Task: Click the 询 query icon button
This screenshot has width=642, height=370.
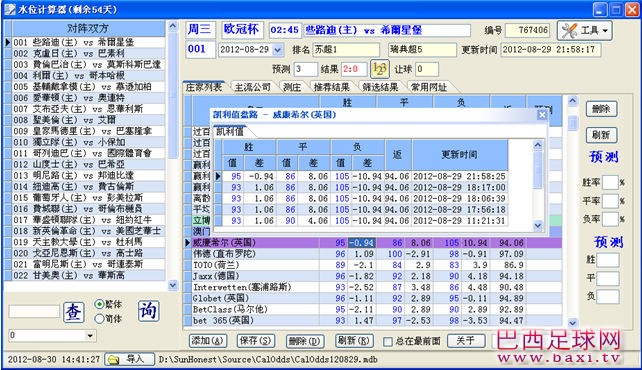Action: pyautogui.click(x=148, y=311)
